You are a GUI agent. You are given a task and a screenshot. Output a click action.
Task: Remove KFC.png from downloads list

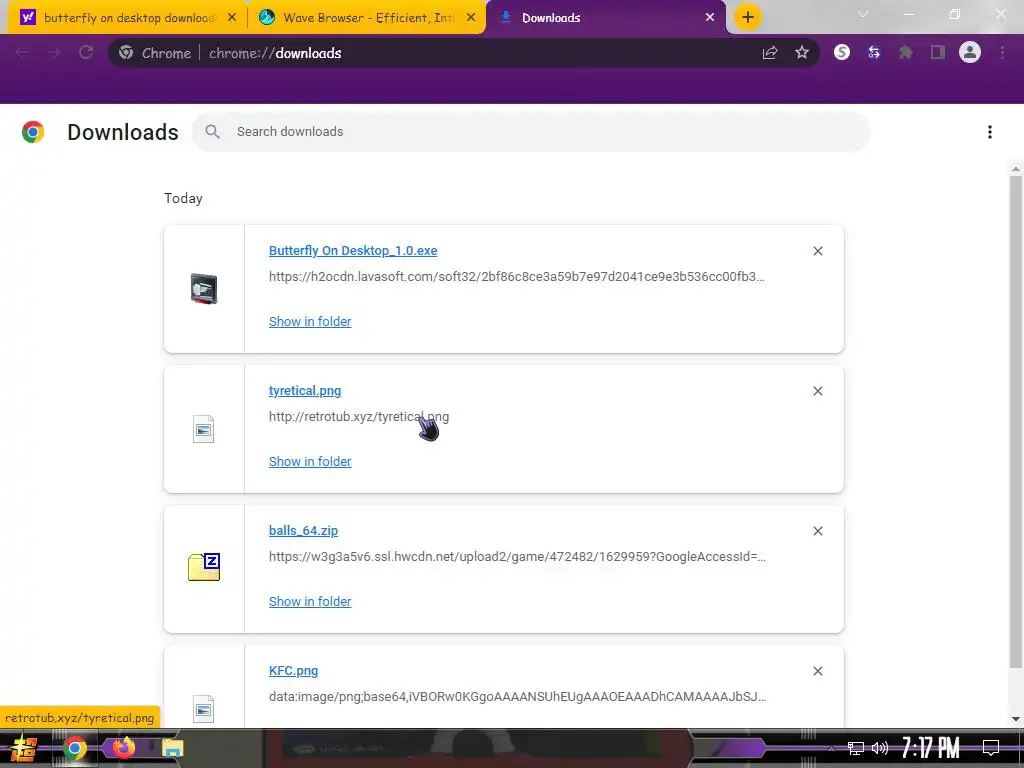pyautogui.click(x=818, y=671)
